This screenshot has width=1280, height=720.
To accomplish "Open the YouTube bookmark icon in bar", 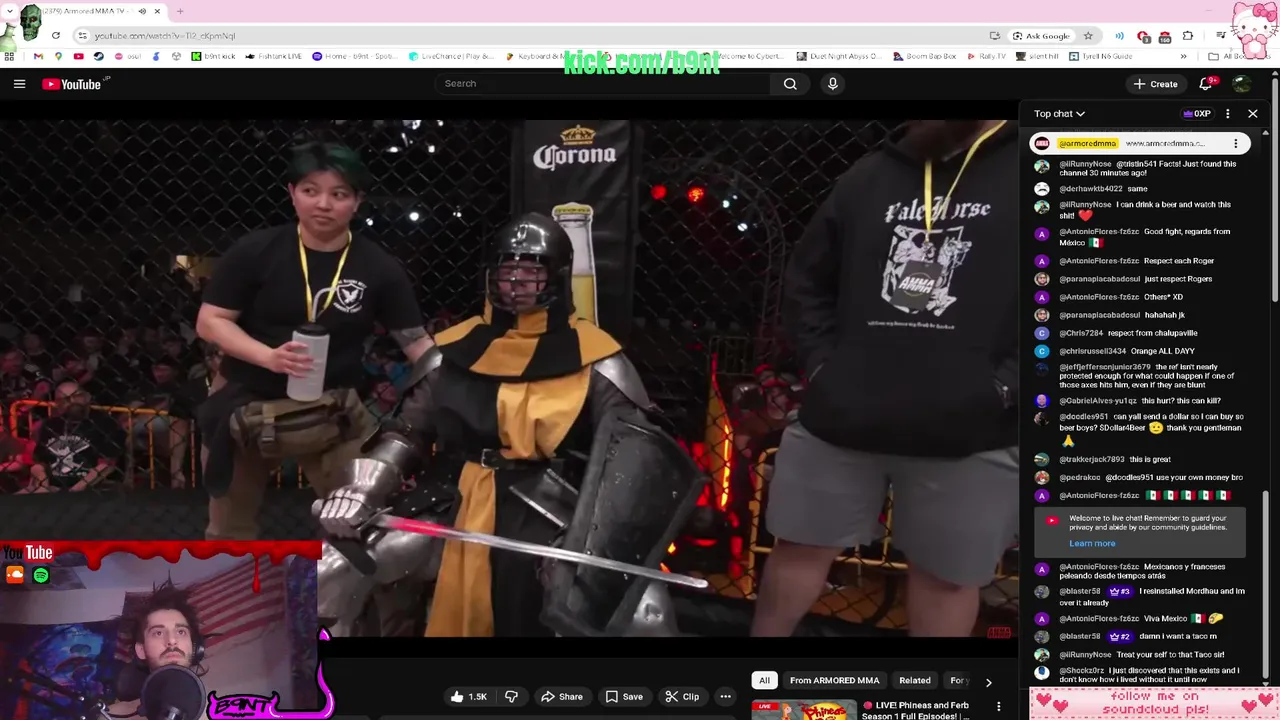I will 78,56.
